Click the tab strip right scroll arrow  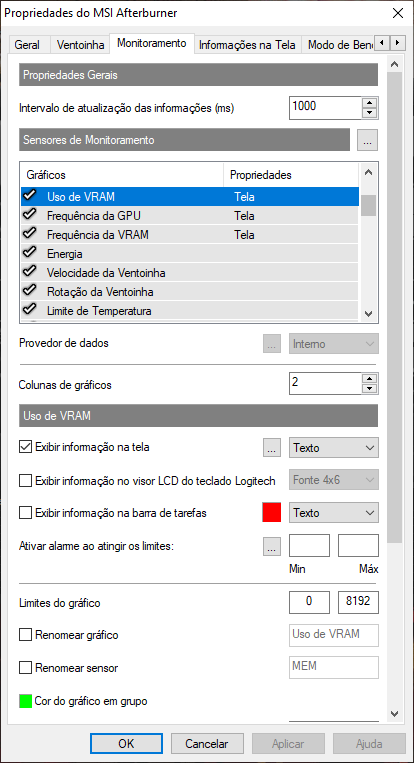click(x=398, y=43)
